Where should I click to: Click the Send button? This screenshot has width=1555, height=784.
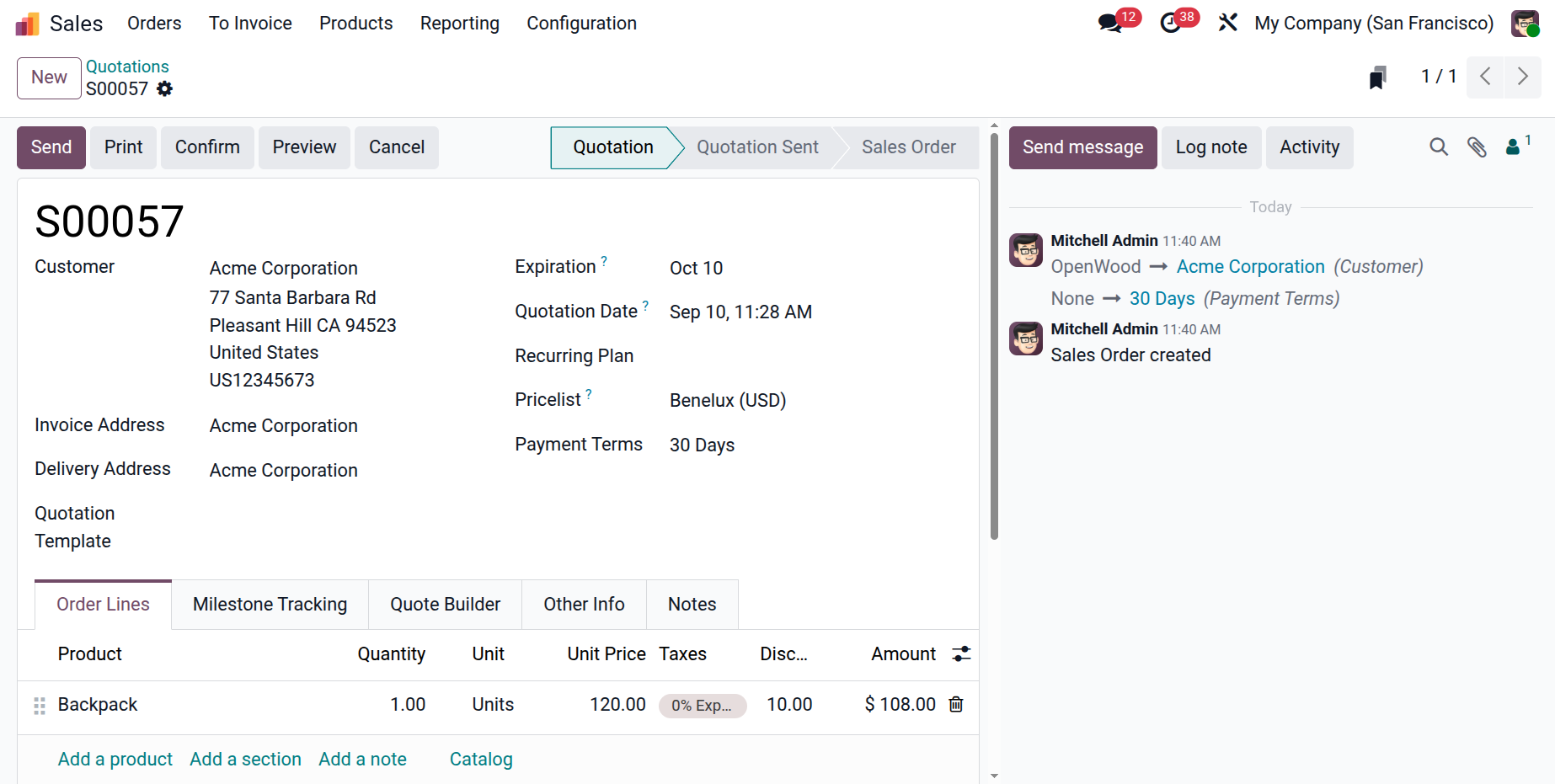(x=51, y=147)
